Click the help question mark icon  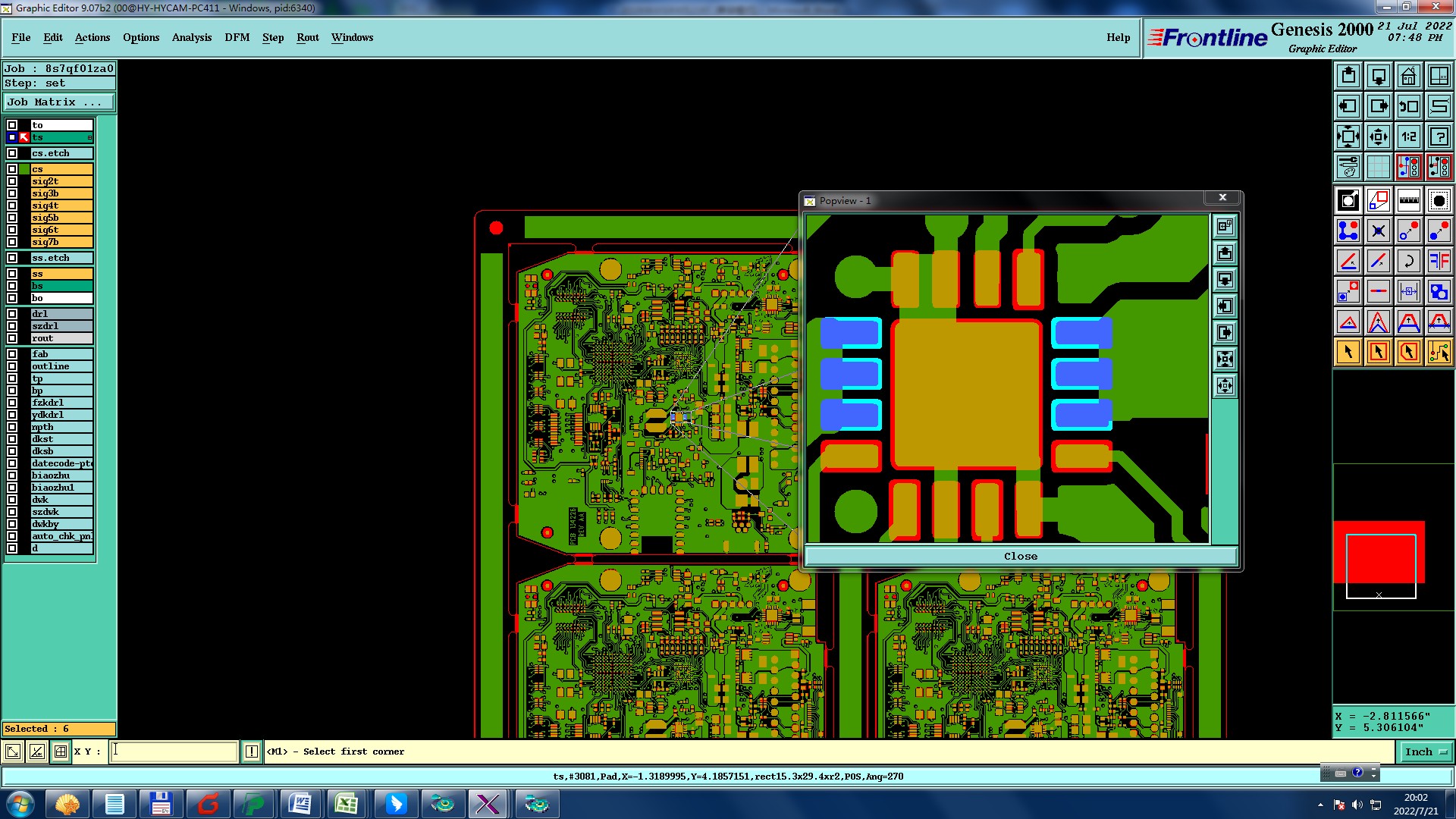click(x=1439, y=136)
